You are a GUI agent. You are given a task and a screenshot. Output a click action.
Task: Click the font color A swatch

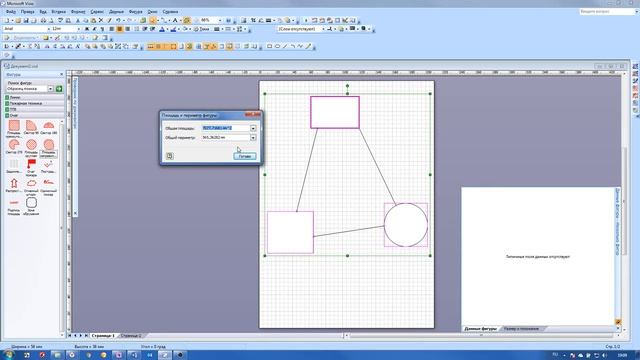pos(162,29)
